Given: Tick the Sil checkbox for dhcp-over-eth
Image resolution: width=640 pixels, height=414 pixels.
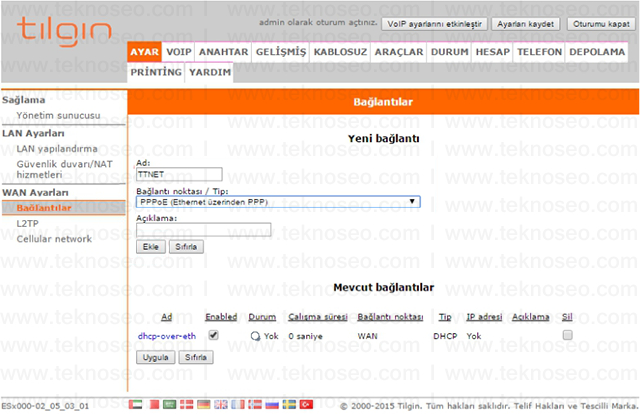Looking at the screenshot, I should click(x=567, y=335).
